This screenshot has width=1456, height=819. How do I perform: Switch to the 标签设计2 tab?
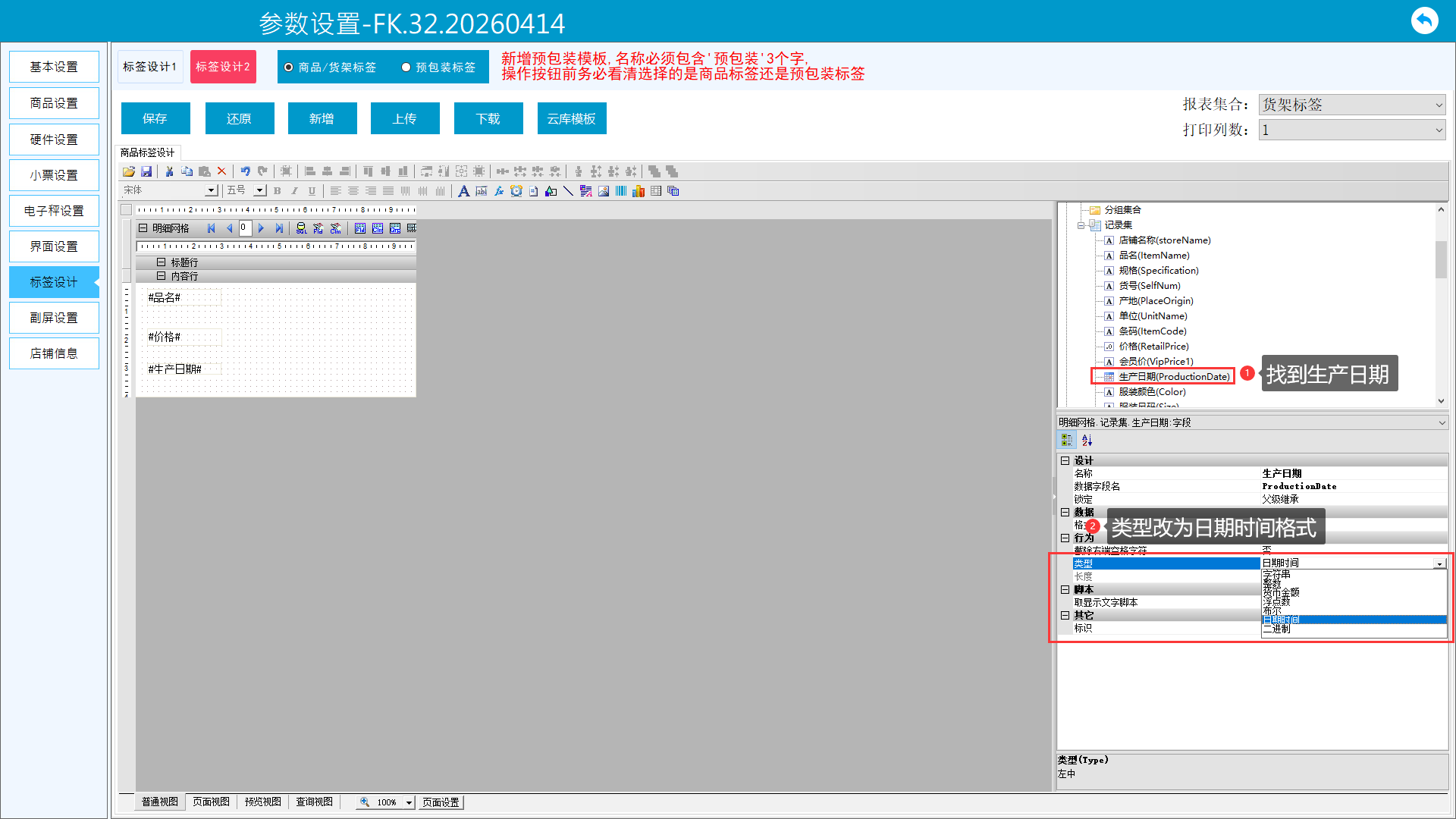click(223, 67)
